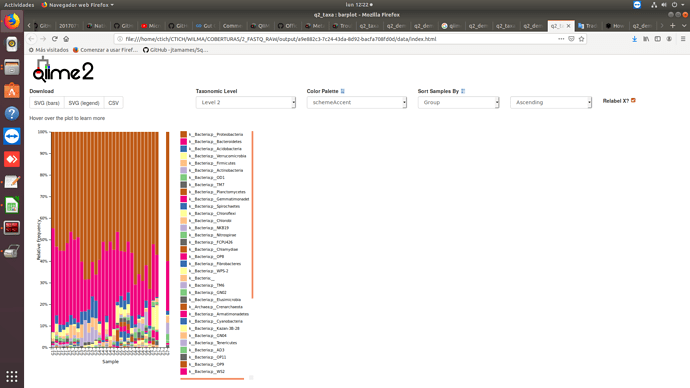
Task: Open the page actions three-dots menu
Action: click(x=561, y=39)
